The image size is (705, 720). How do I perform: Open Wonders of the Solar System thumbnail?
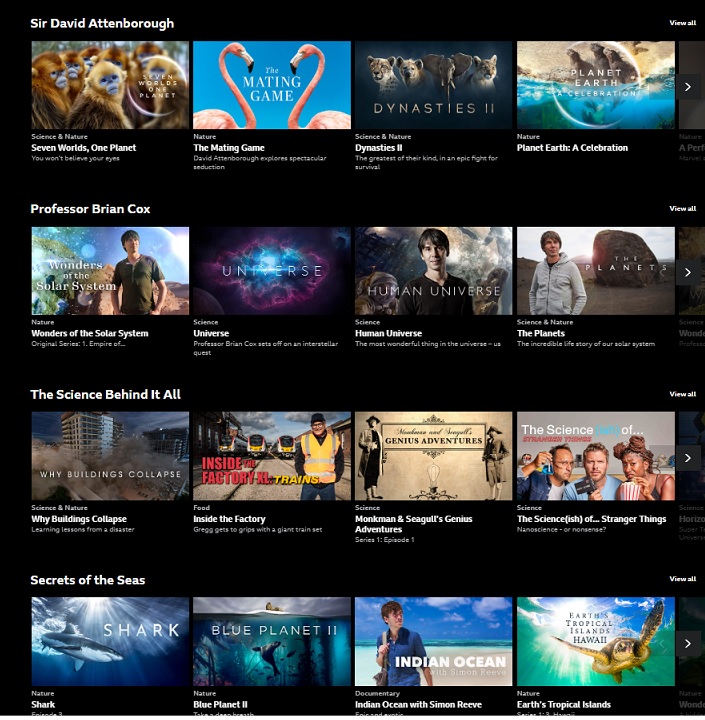[110, 271]
